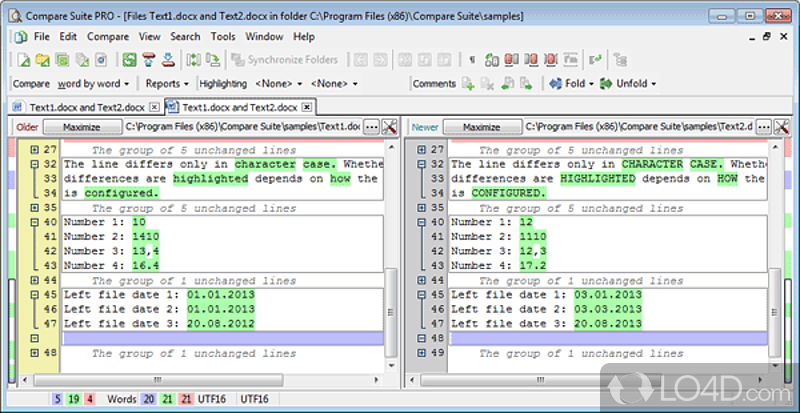The image size is (800, 413).
Task: Open the View menu
Action: (x=149, y=37)
